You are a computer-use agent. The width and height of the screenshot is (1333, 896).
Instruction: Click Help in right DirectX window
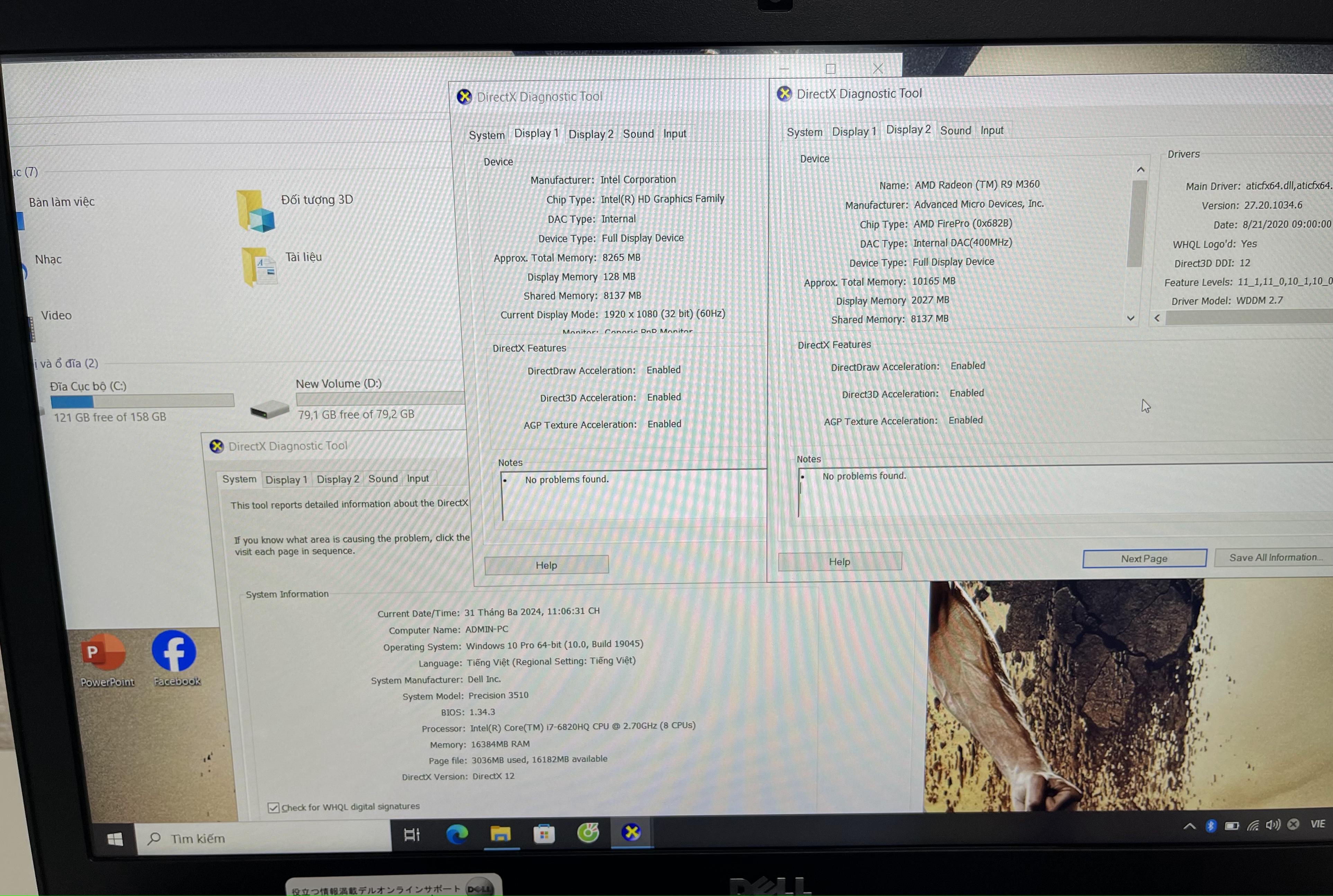click(840, 561)
